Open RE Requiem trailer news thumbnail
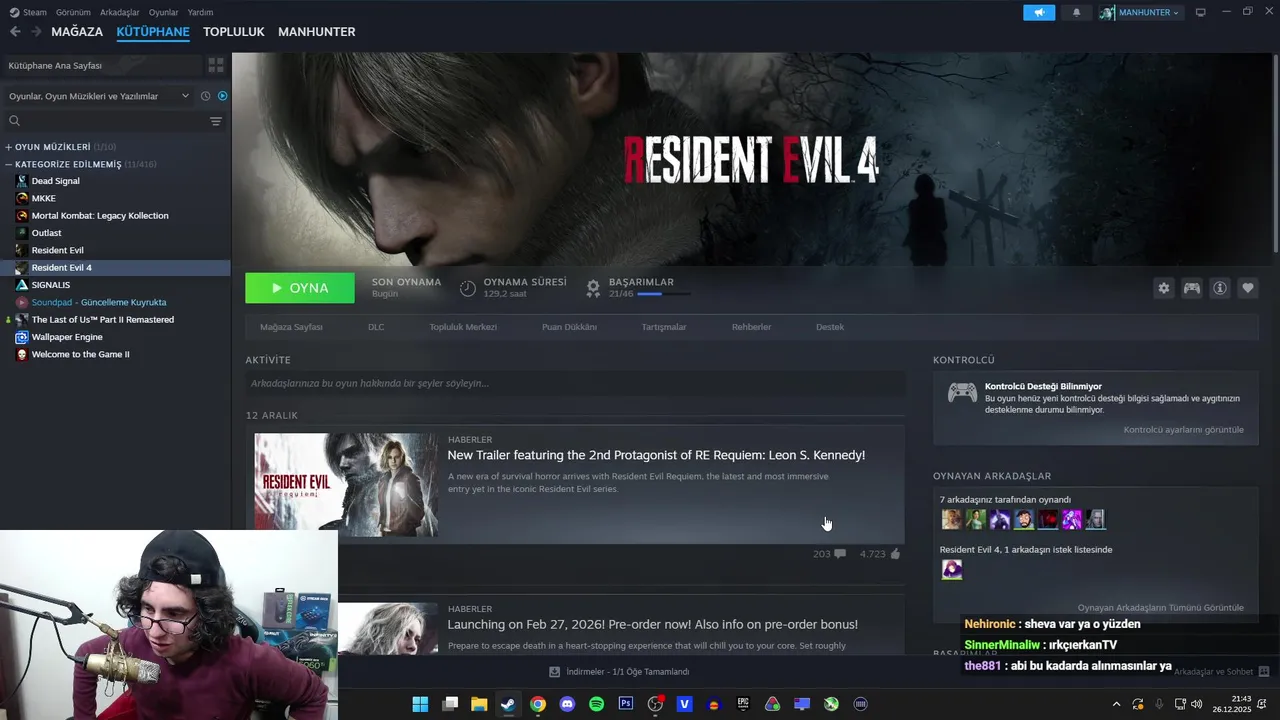The image size is (1280, 720). (346, 485)
